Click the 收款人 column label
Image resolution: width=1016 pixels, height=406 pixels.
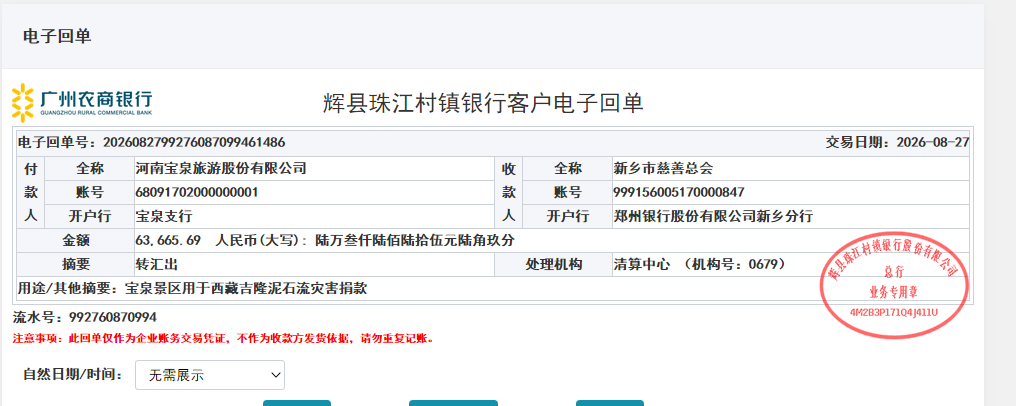click(508, 192)
